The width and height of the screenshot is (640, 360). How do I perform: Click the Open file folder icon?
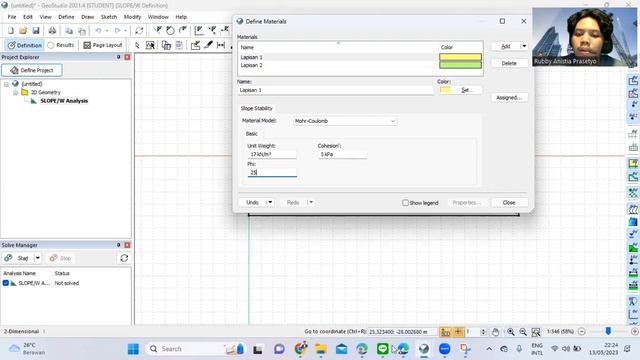click(23, 31)
